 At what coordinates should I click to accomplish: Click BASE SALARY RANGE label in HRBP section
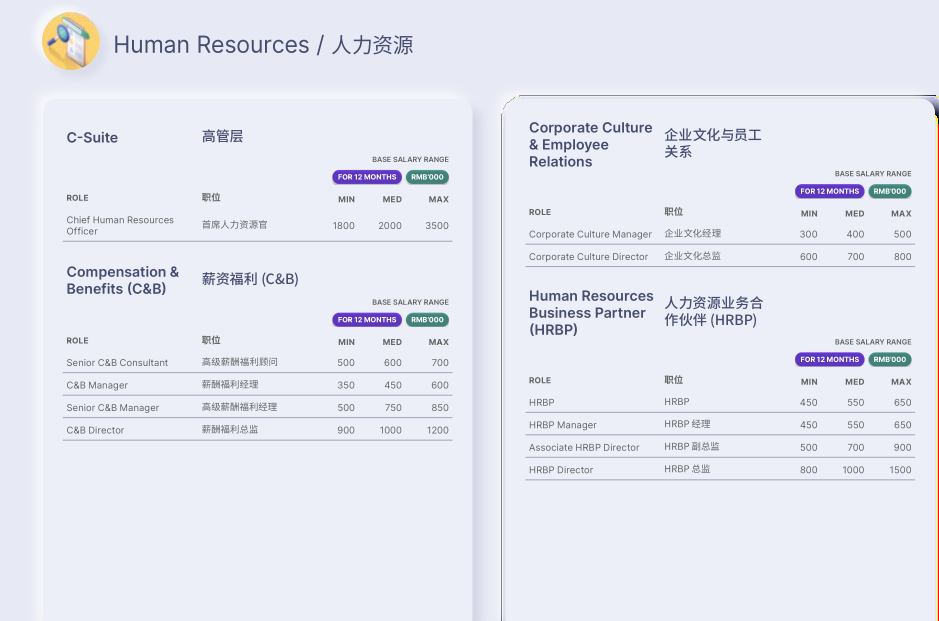pos(873,343)
